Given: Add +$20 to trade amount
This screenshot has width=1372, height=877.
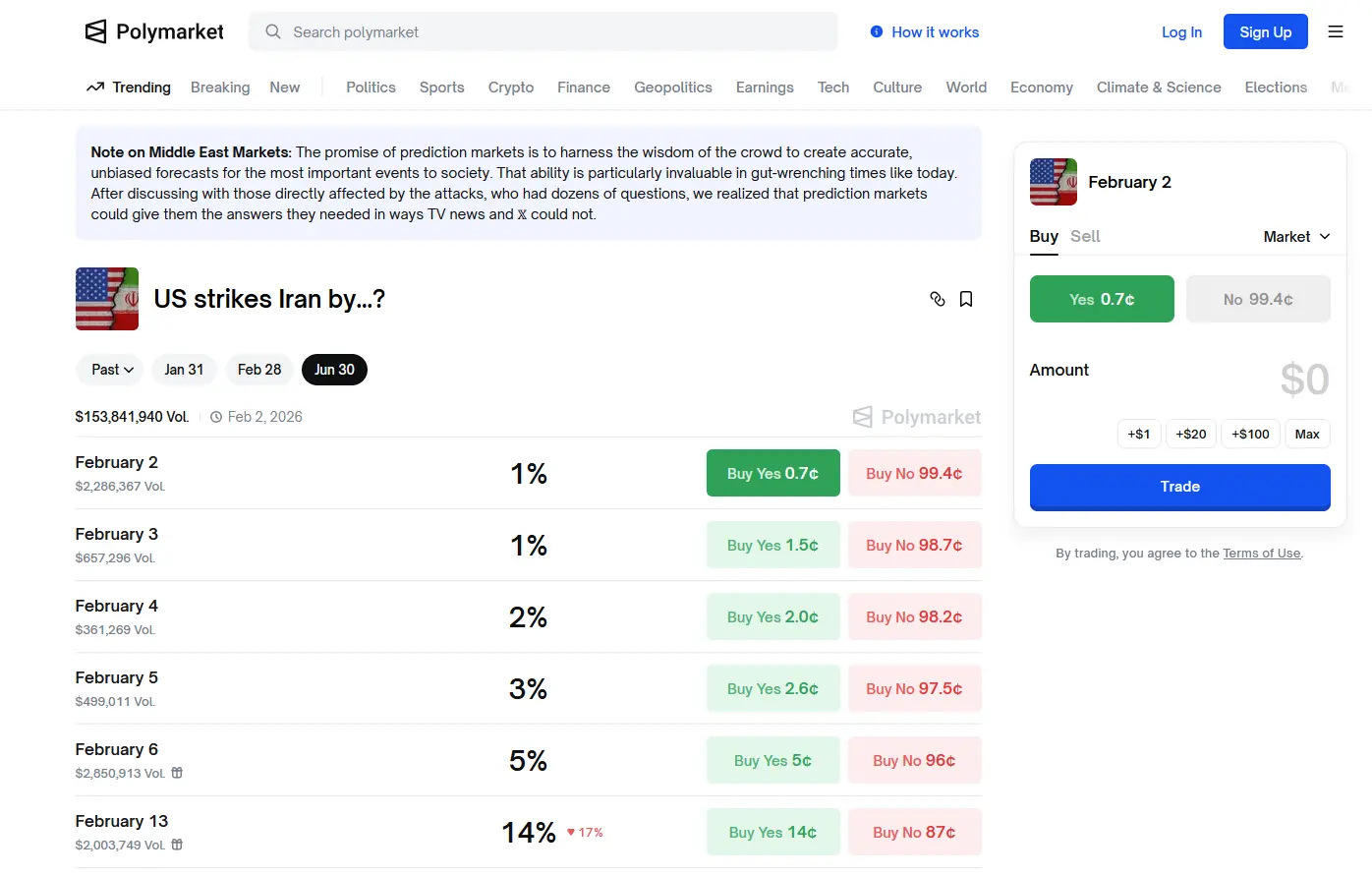Looking at the screenshot, I should click(x=1191, y=434).
